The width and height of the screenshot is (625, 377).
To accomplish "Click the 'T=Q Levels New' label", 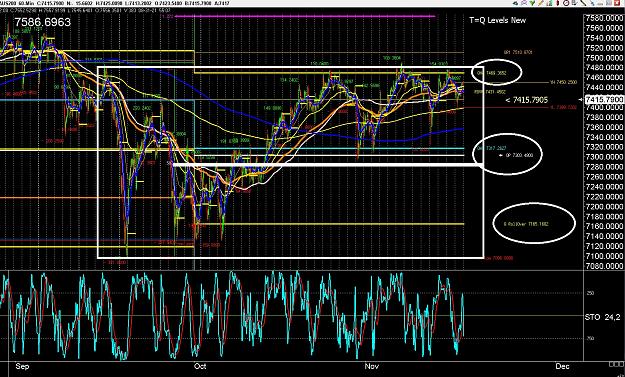I will pos(497,20).
